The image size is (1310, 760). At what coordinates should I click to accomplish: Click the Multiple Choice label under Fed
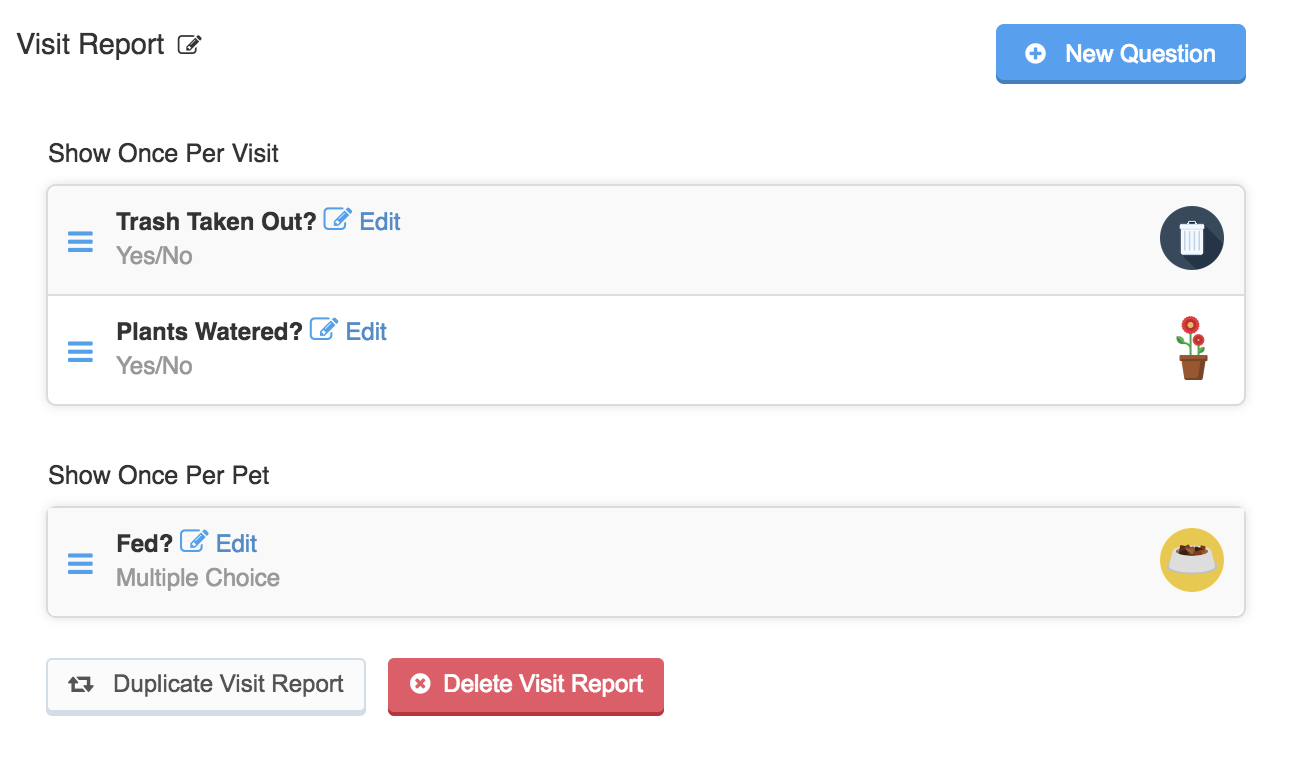pyautogui.click(x=198, y=578)
